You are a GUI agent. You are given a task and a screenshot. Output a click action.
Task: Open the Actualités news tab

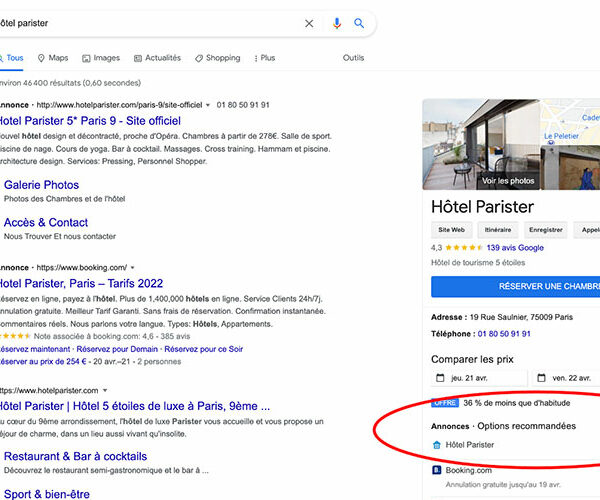pos(157,58)
